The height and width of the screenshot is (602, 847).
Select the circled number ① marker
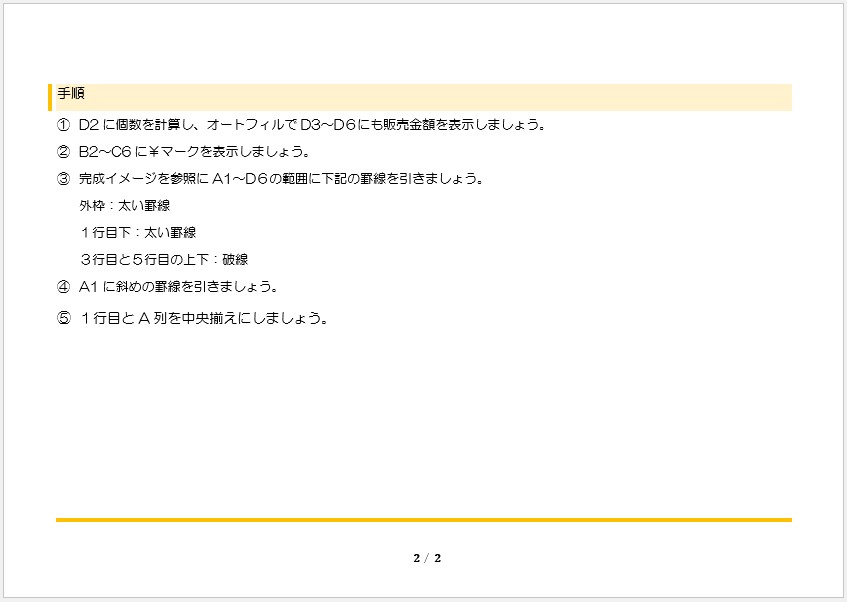(x=64, y=125)
